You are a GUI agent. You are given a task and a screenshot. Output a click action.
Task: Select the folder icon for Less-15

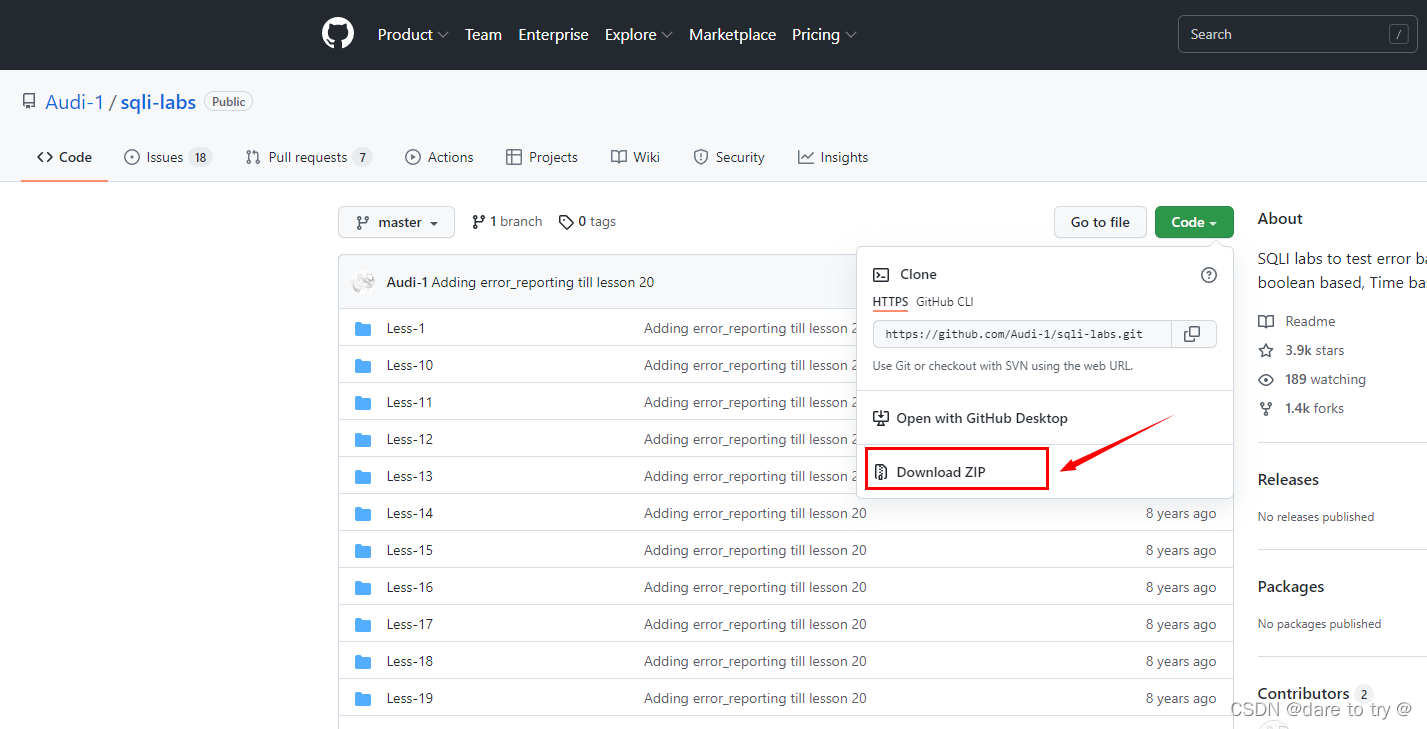point(363,551)
